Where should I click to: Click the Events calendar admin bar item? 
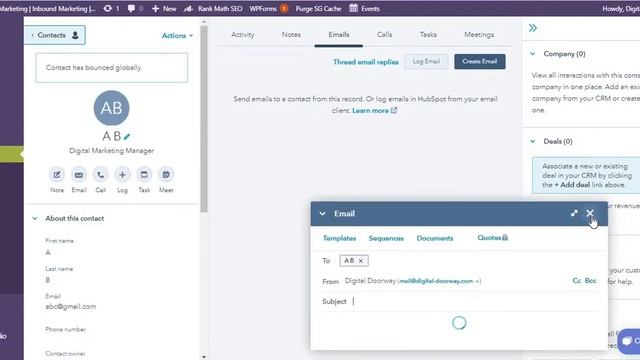(x=364, y=8)
